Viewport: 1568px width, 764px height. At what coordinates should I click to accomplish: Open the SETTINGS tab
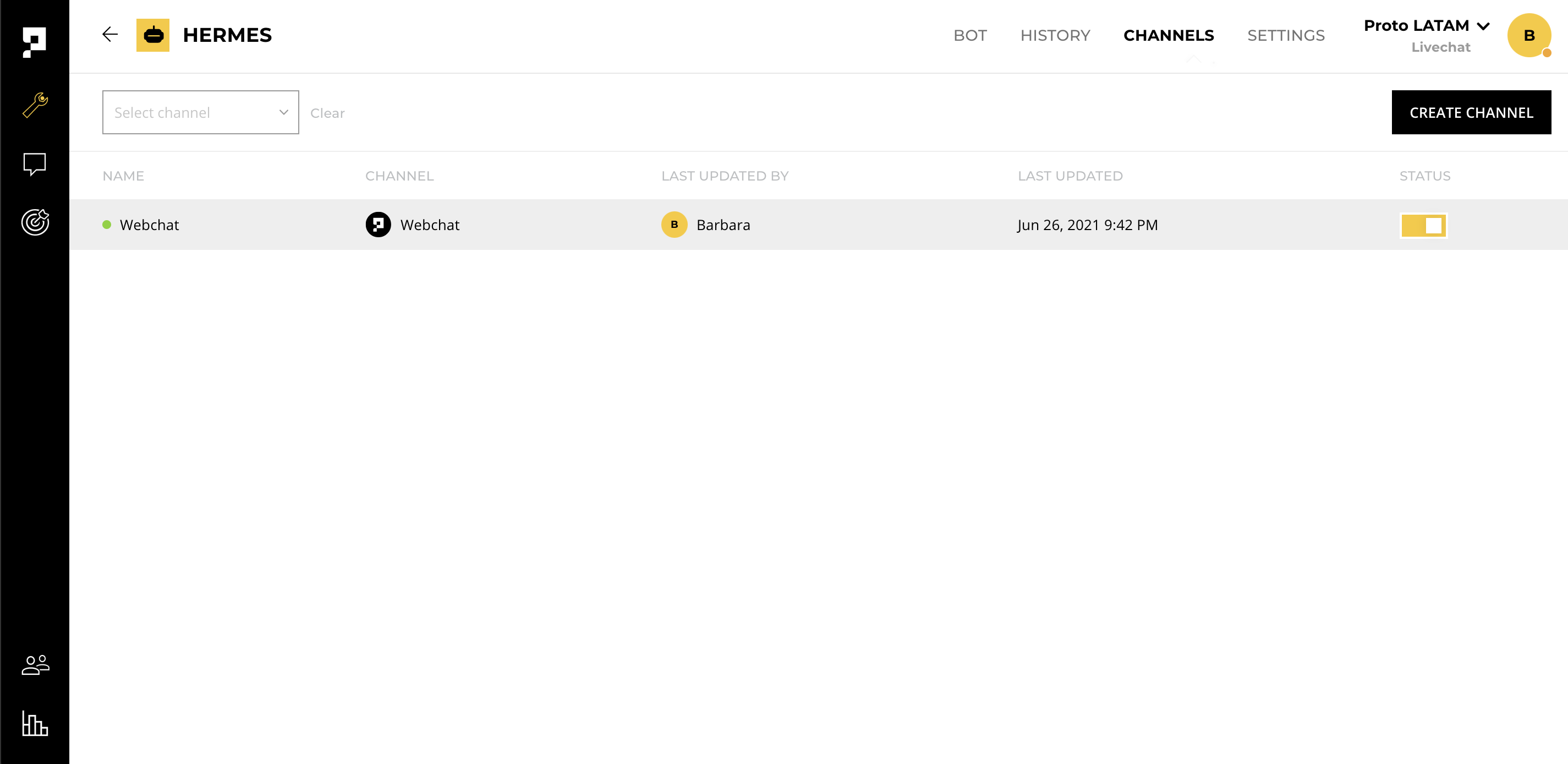[1286, 35]
